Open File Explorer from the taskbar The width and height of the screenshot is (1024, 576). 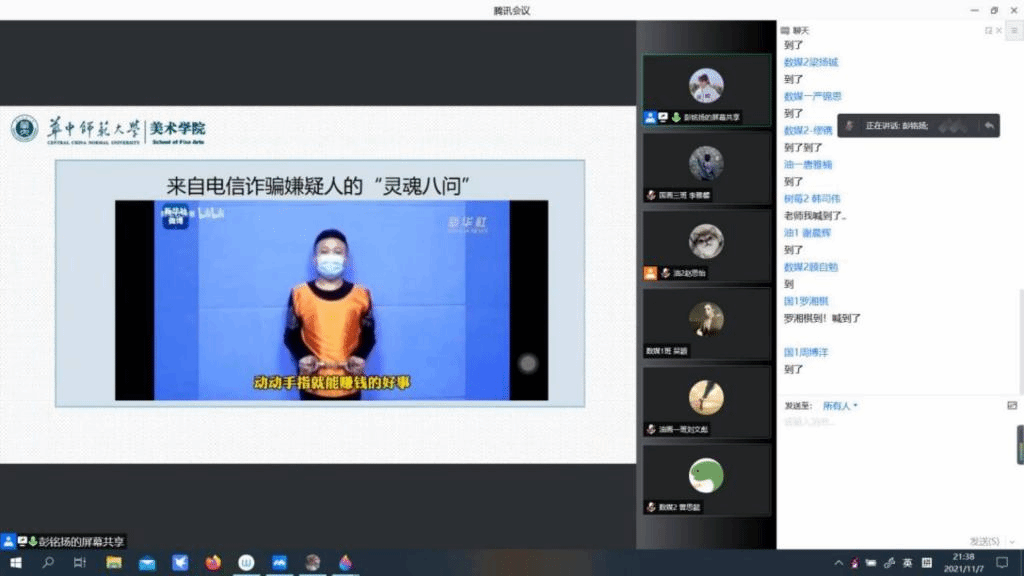point(114,563)
